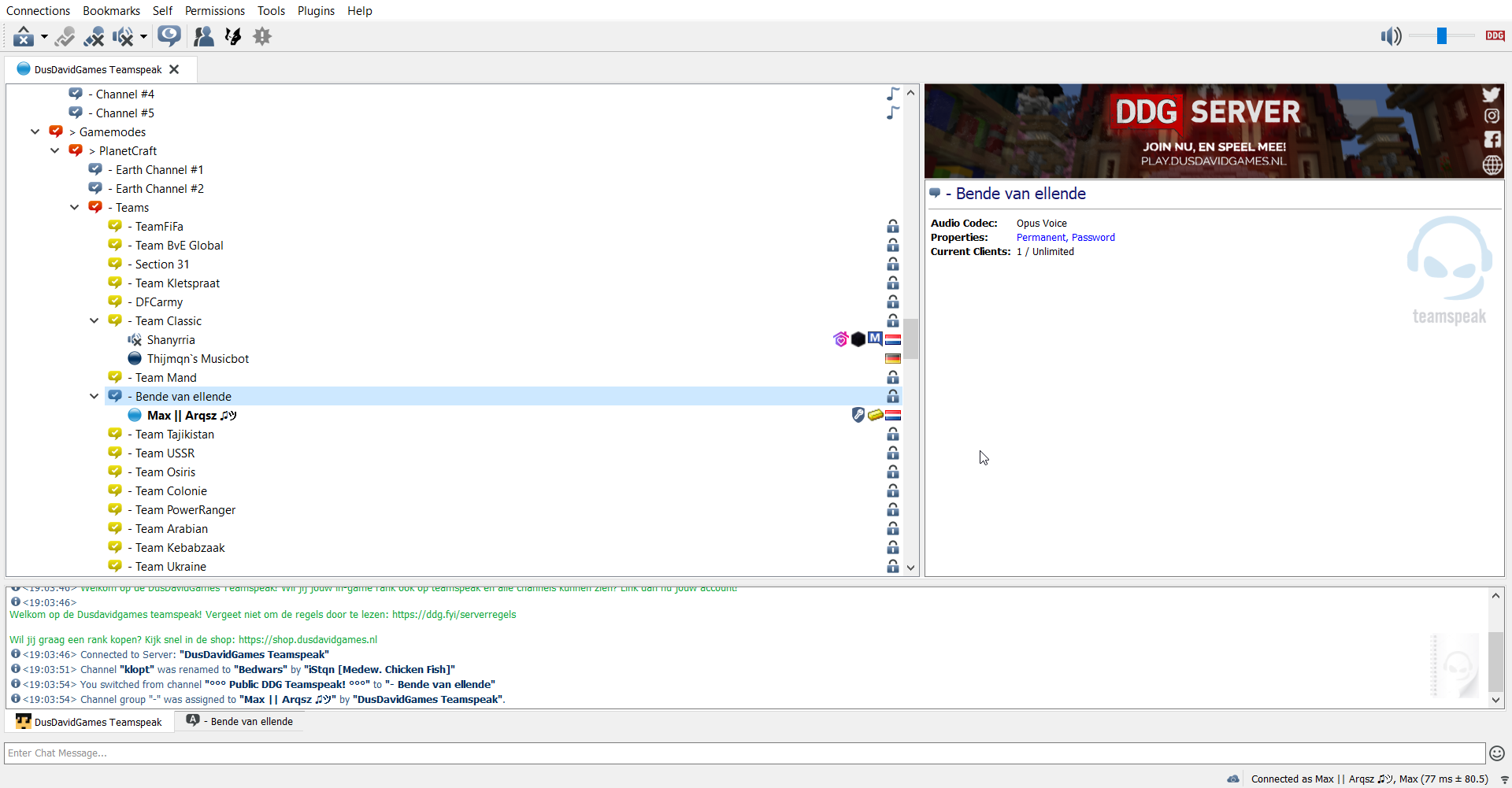Click the gray exclamation badge toolbar icon

click(262, 36)
